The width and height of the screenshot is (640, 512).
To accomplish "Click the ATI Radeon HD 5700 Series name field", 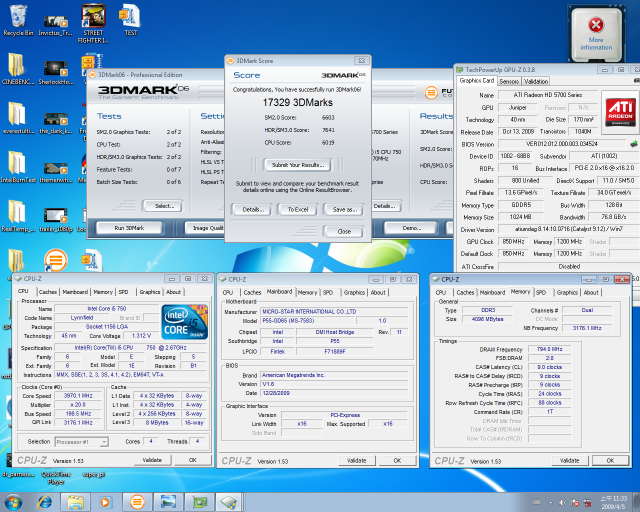I will 547,95.
